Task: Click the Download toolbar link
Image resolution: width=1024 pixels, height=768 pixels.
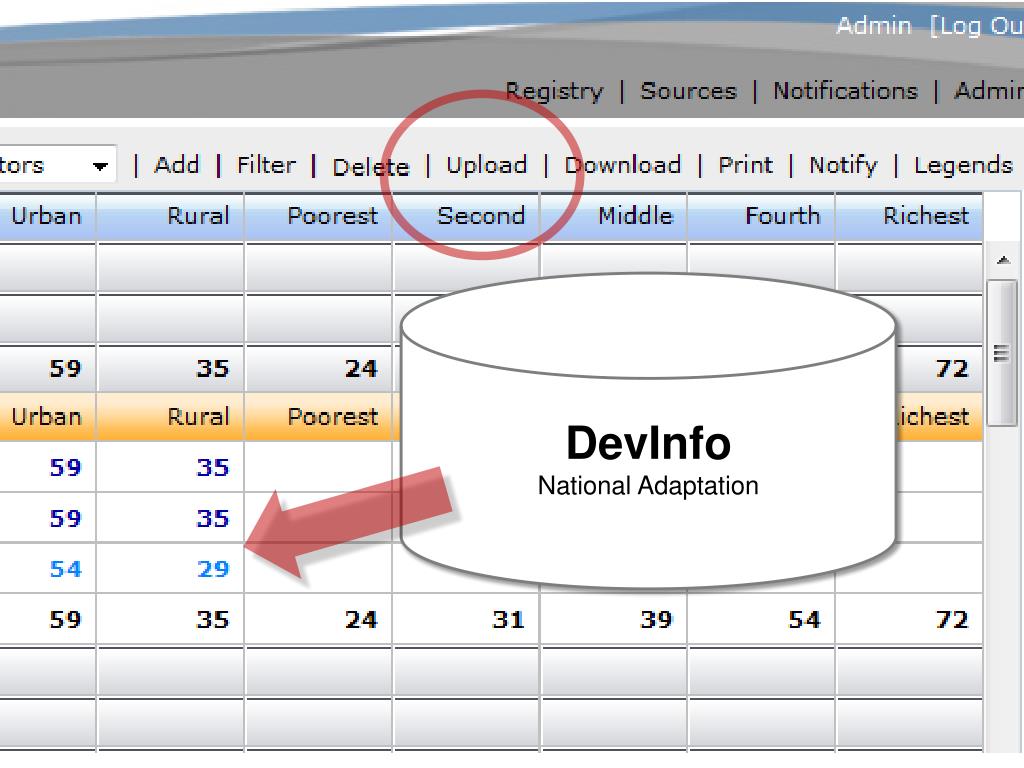Action: pos(623,165)
